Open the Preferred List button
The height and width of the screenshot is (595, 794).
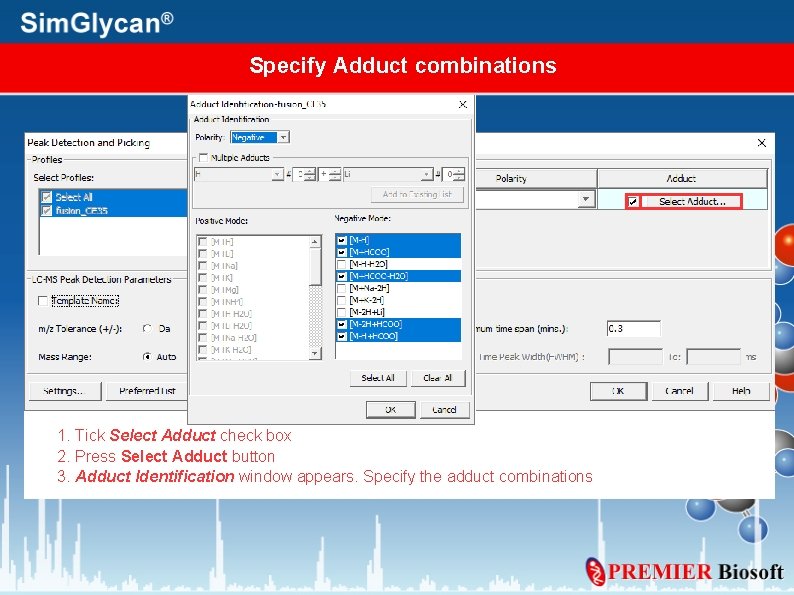coord(147,391)
